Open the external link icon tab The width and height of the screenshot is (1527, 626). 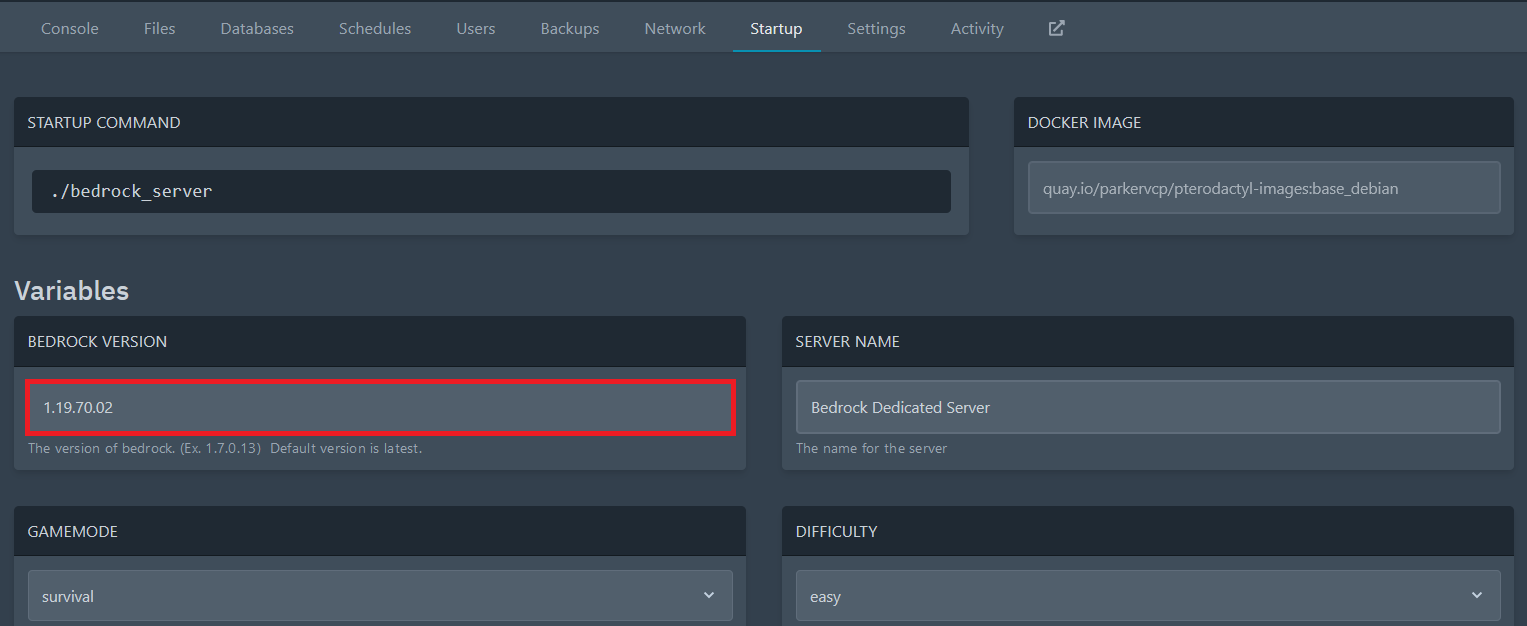tap(1056, 28)
